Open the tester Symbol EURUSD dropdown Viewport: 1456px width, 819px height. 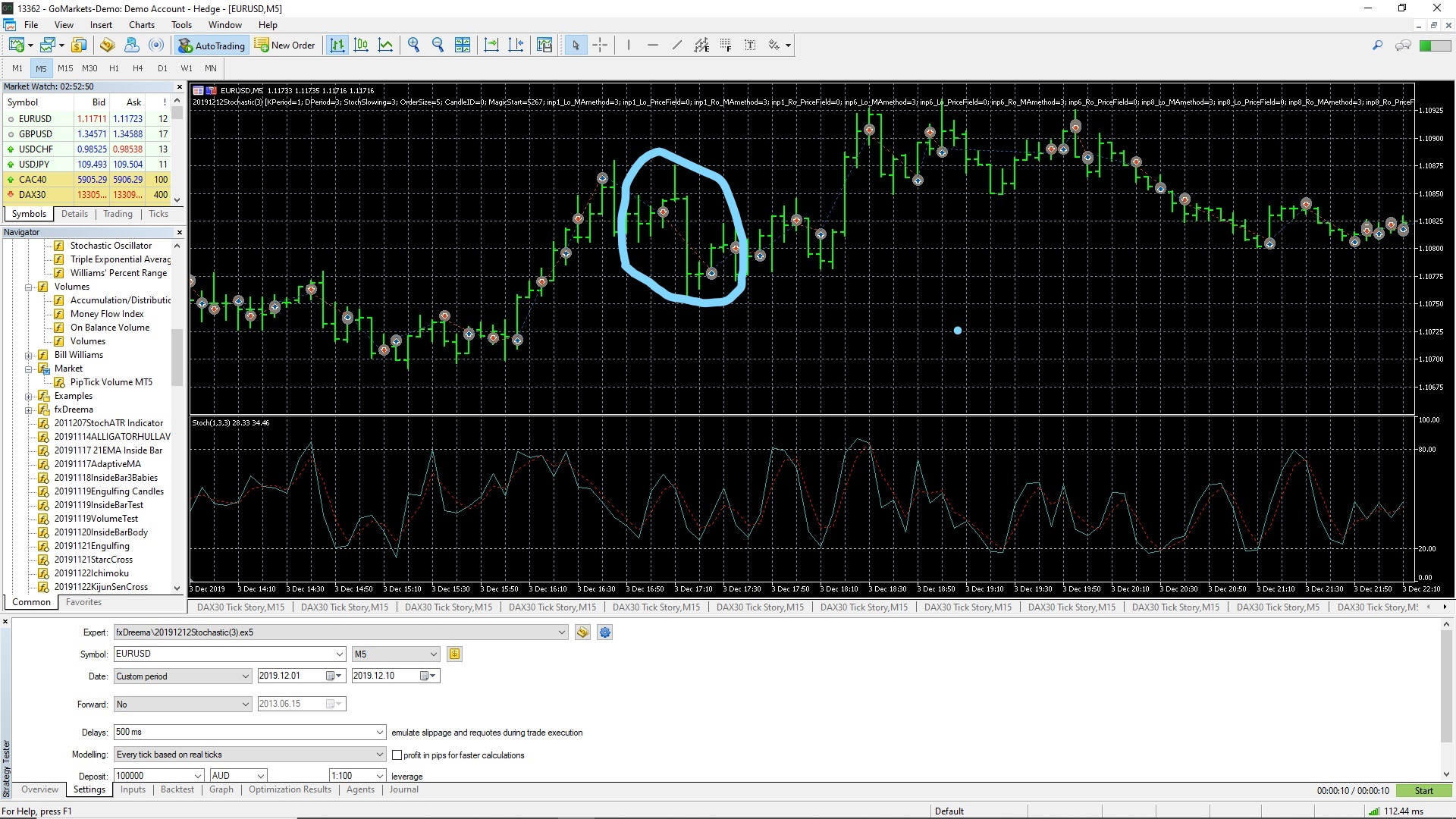[340, 654]
